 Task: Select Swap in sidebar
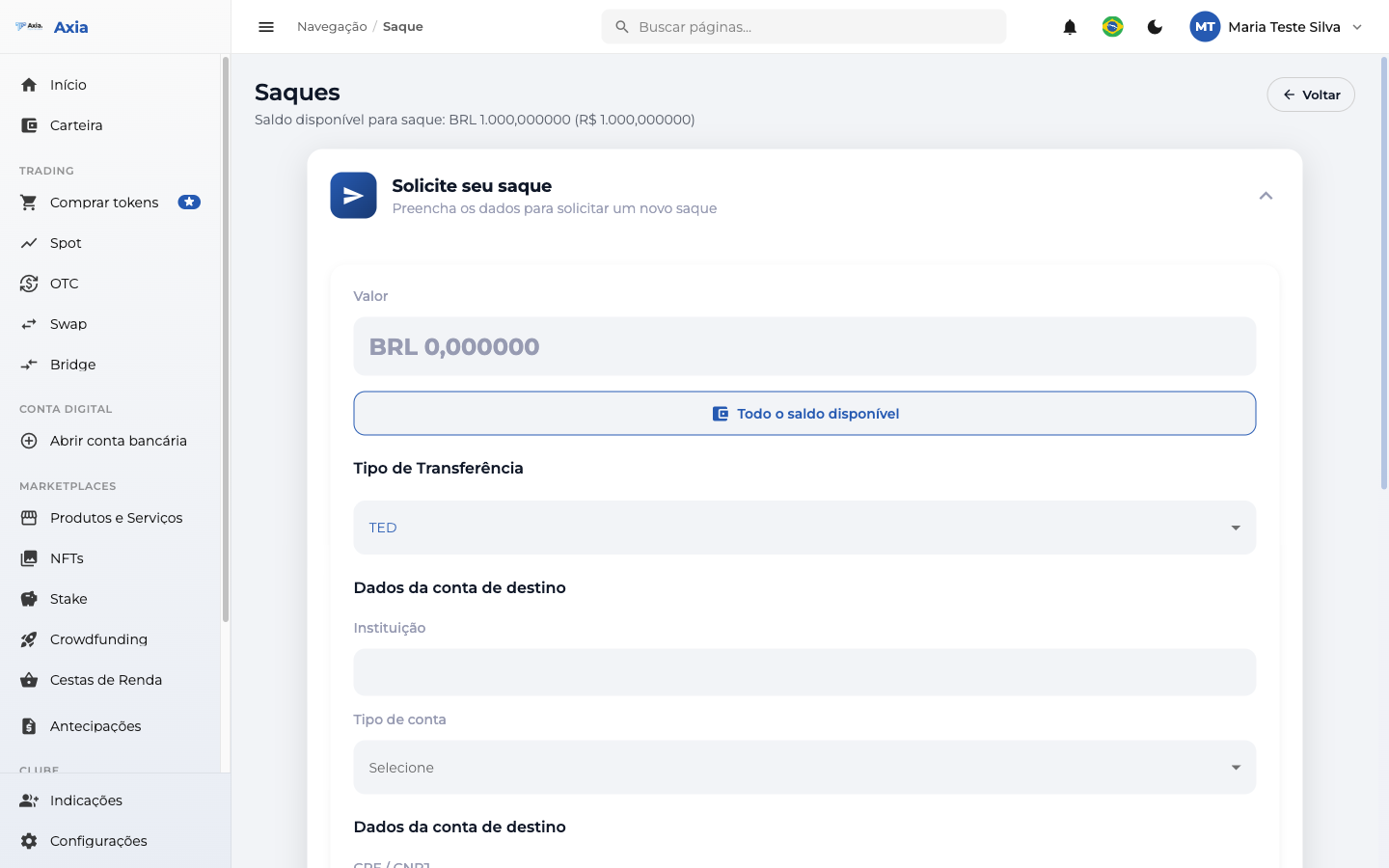pyautogui.click(x=110, y=324)
